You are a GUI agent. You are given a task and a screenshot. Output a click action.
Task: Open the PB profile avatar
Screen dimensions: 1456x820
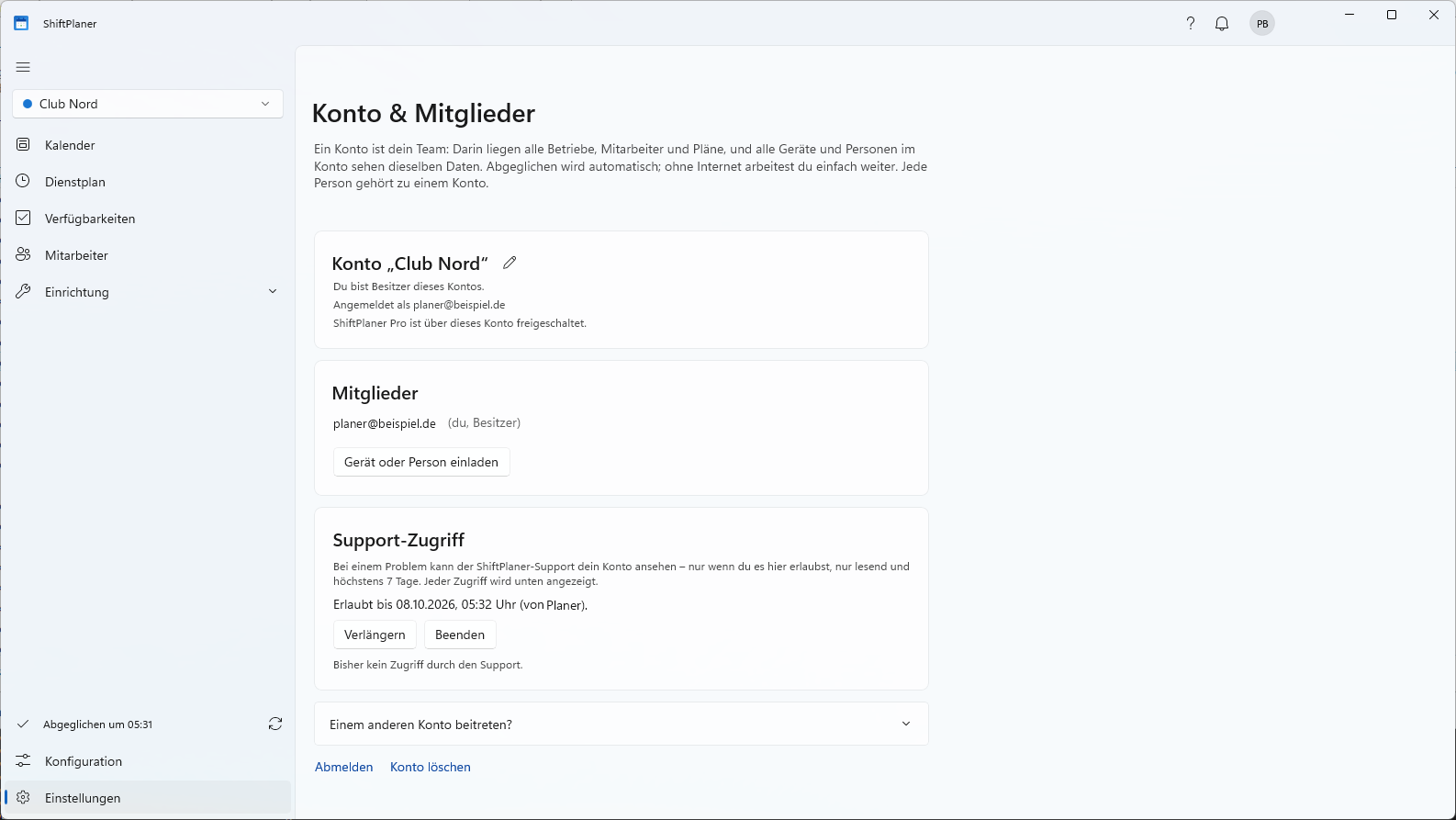(1262, 24)
